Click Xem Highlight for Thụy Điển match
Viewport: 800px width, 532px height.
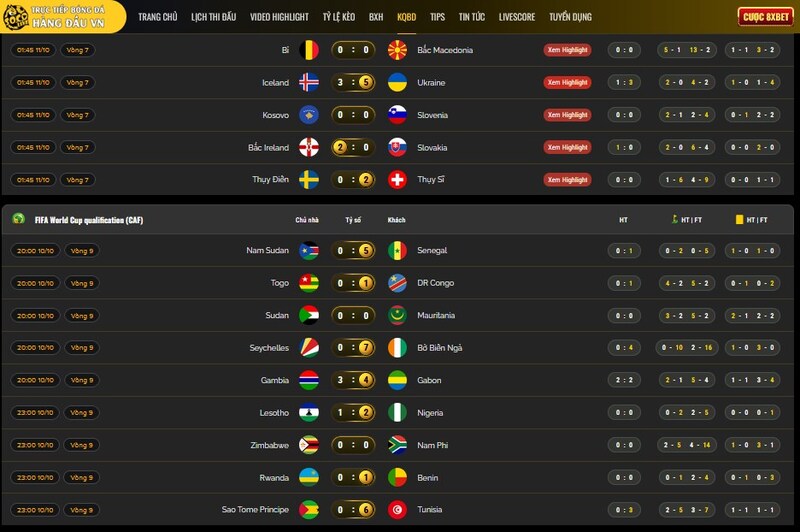(x=567, y=180)
